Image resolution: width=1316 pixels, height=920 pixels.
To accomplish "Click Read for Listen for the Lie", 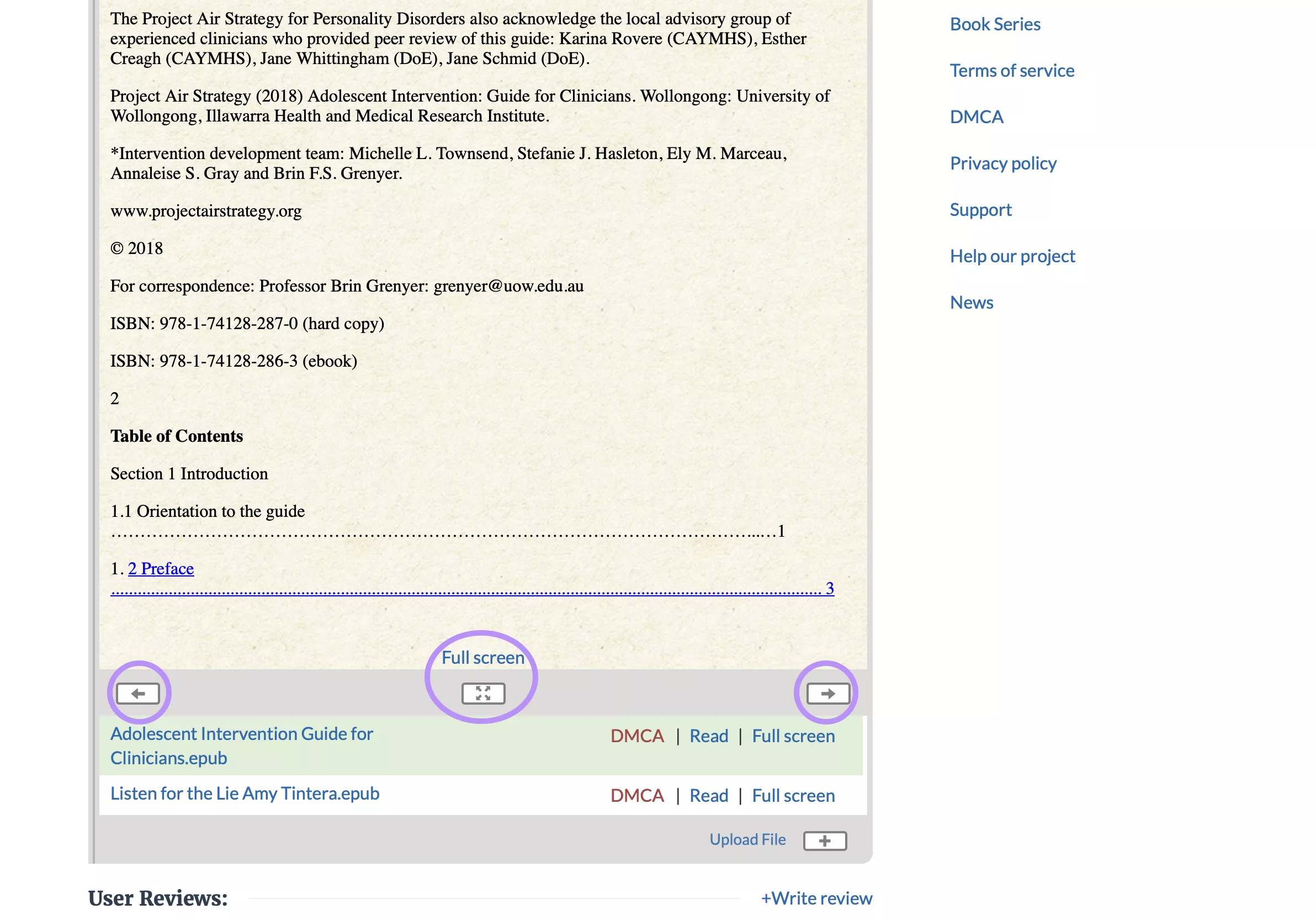I will coord(709,795).
